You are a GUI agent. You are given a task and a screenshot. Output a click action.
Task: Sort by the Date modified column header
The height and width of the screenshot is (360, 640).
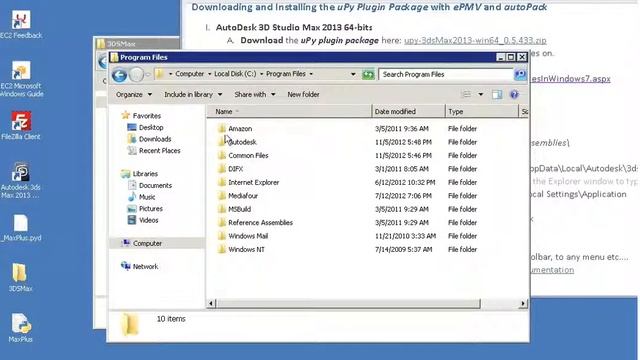click(x=408, y=111)
